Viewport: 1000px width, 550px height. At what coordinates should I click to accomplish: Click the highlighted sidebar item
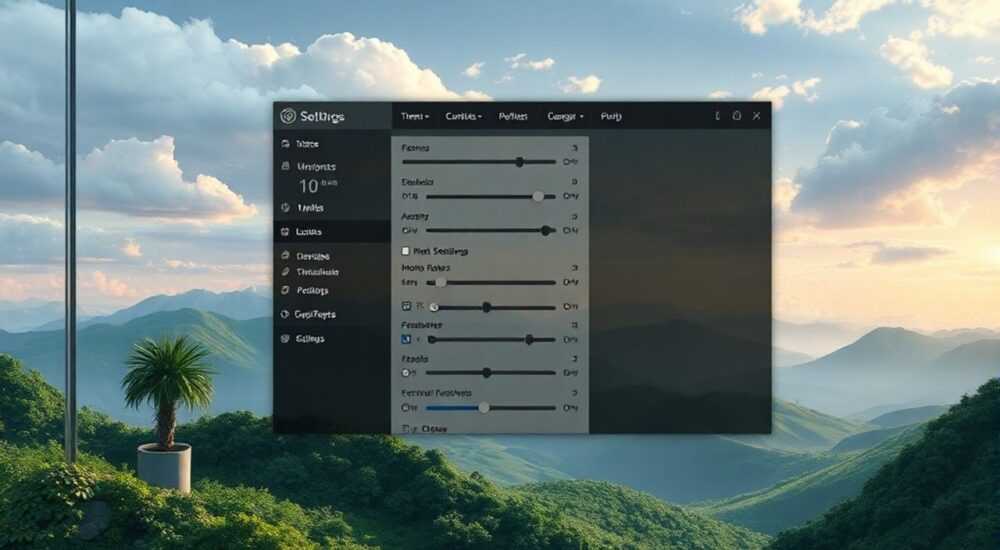click(x=332, y=232)
